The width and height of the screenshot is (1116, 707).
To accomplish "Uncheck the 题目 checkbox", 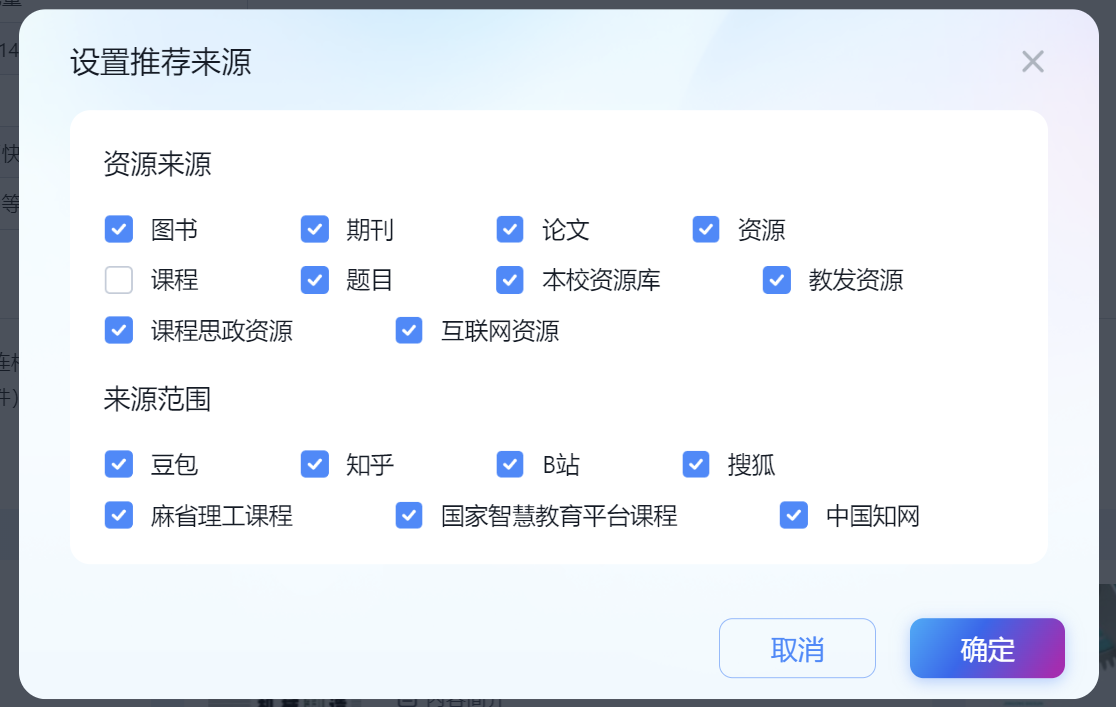I will 315,280.
